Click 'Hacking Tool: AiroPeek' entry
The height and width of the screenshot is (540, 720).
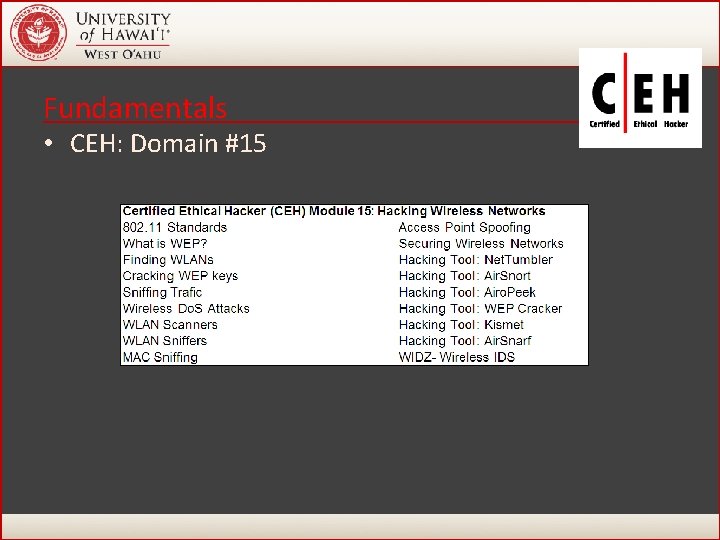[467, 292]
